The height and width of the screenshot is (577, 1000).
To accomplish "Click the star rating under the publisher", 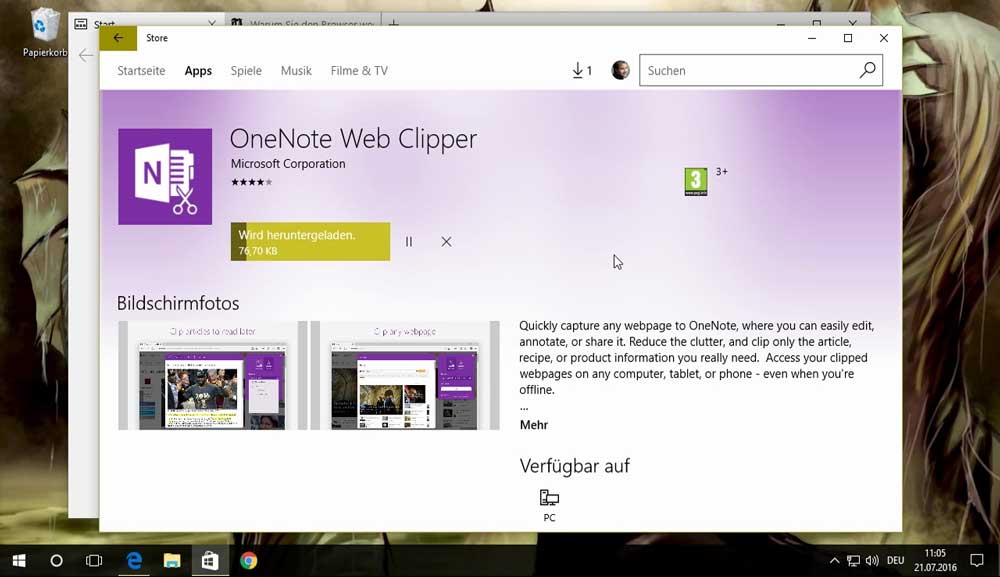I will [x=251, y=182].
